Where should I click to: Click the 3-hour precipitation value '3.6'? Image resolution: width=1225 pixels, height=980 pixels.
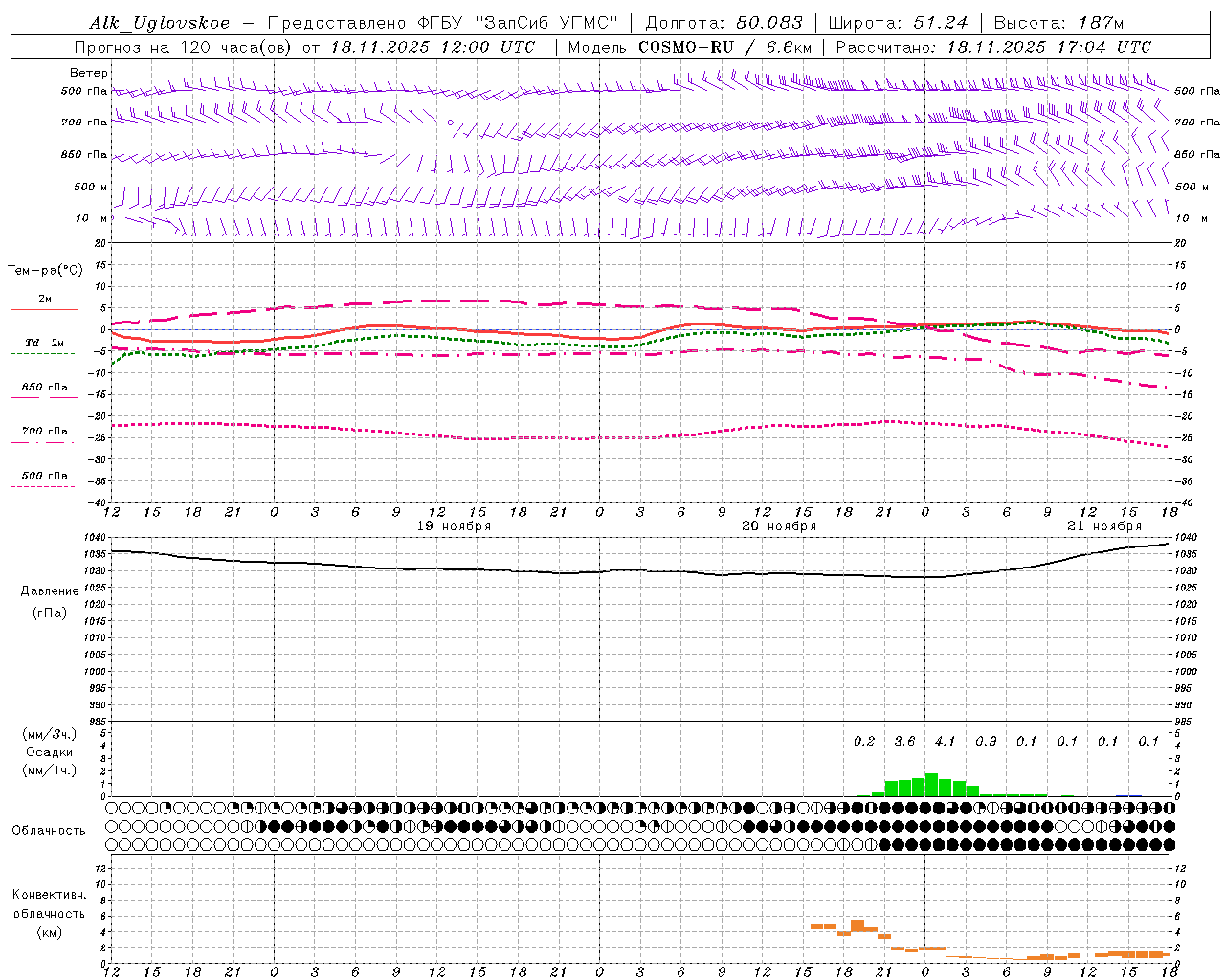pyautogui.click(x=904, y=742)
